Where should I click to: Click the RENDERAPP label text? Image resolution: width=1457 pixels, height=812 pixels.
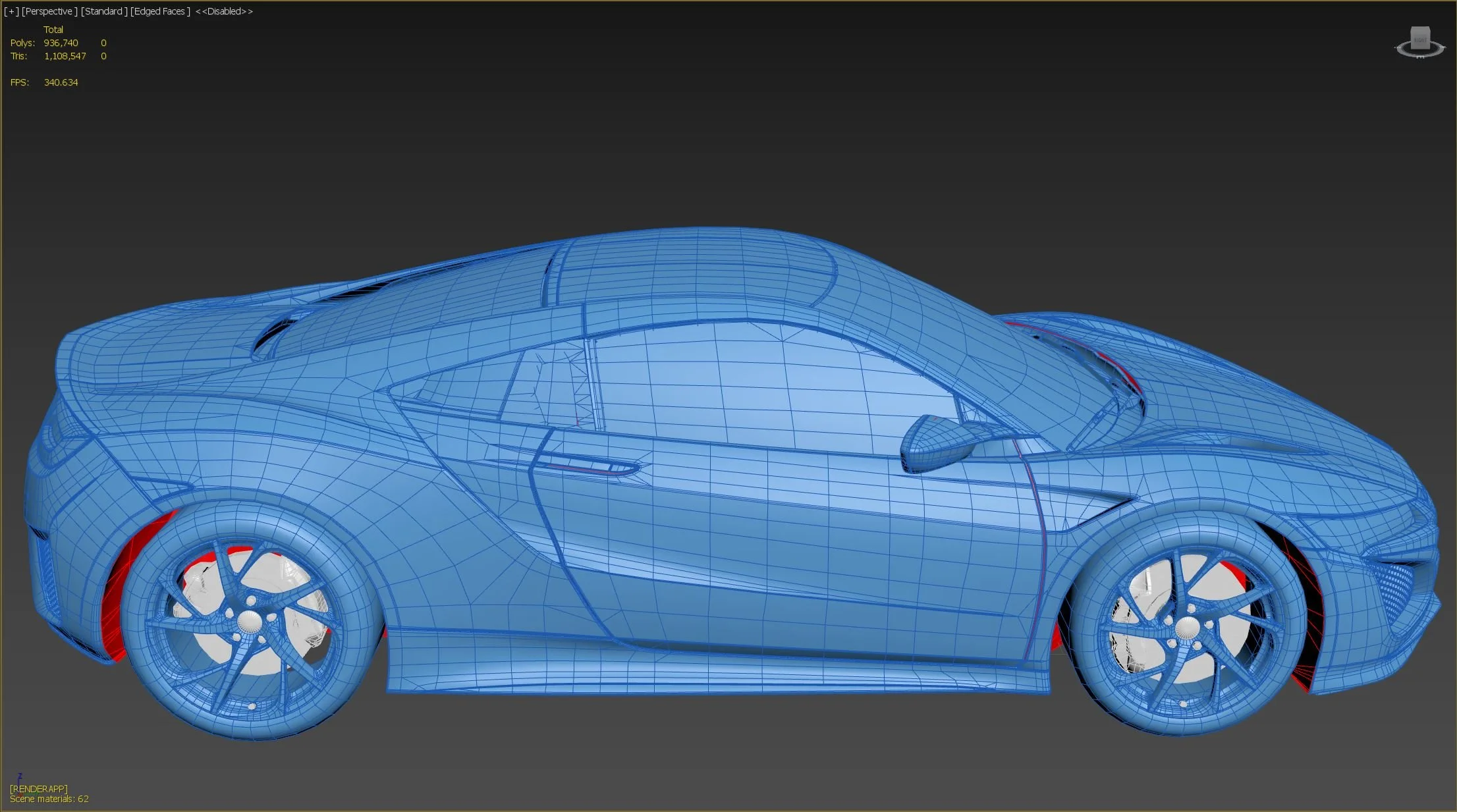38,788
